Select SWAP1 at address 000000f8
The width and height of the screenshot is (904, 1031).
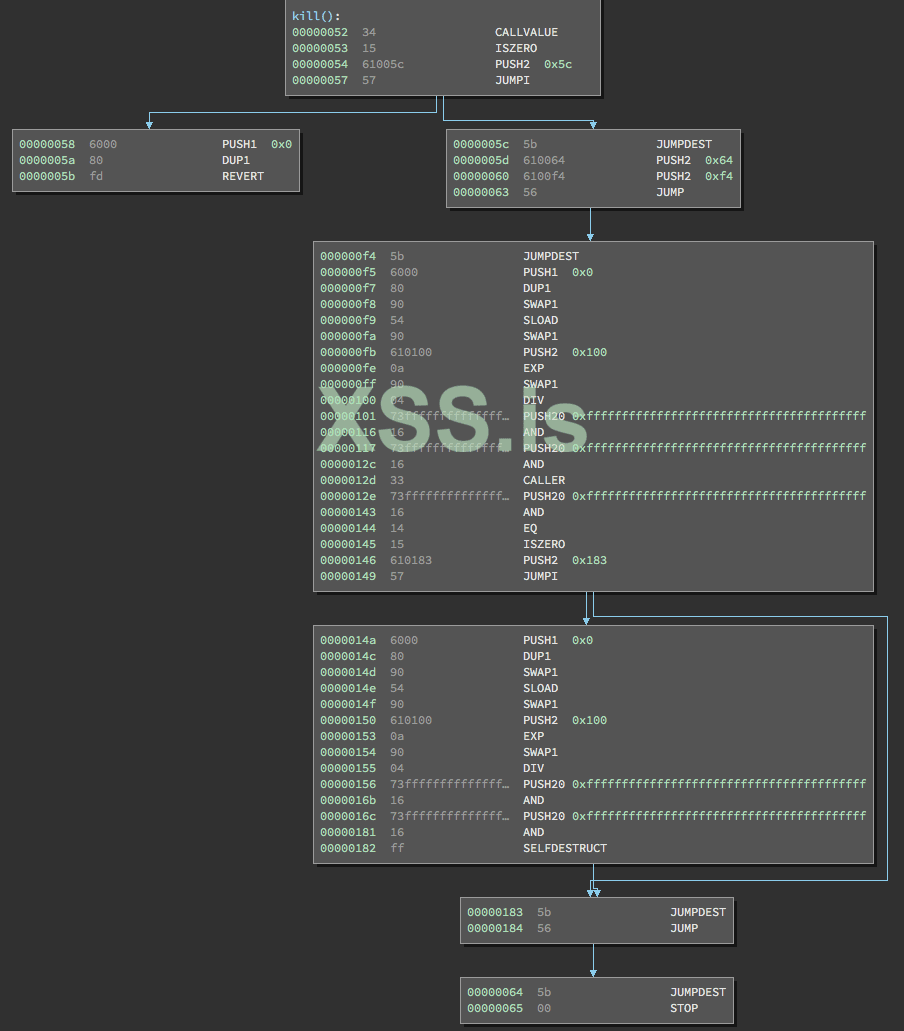540,304
